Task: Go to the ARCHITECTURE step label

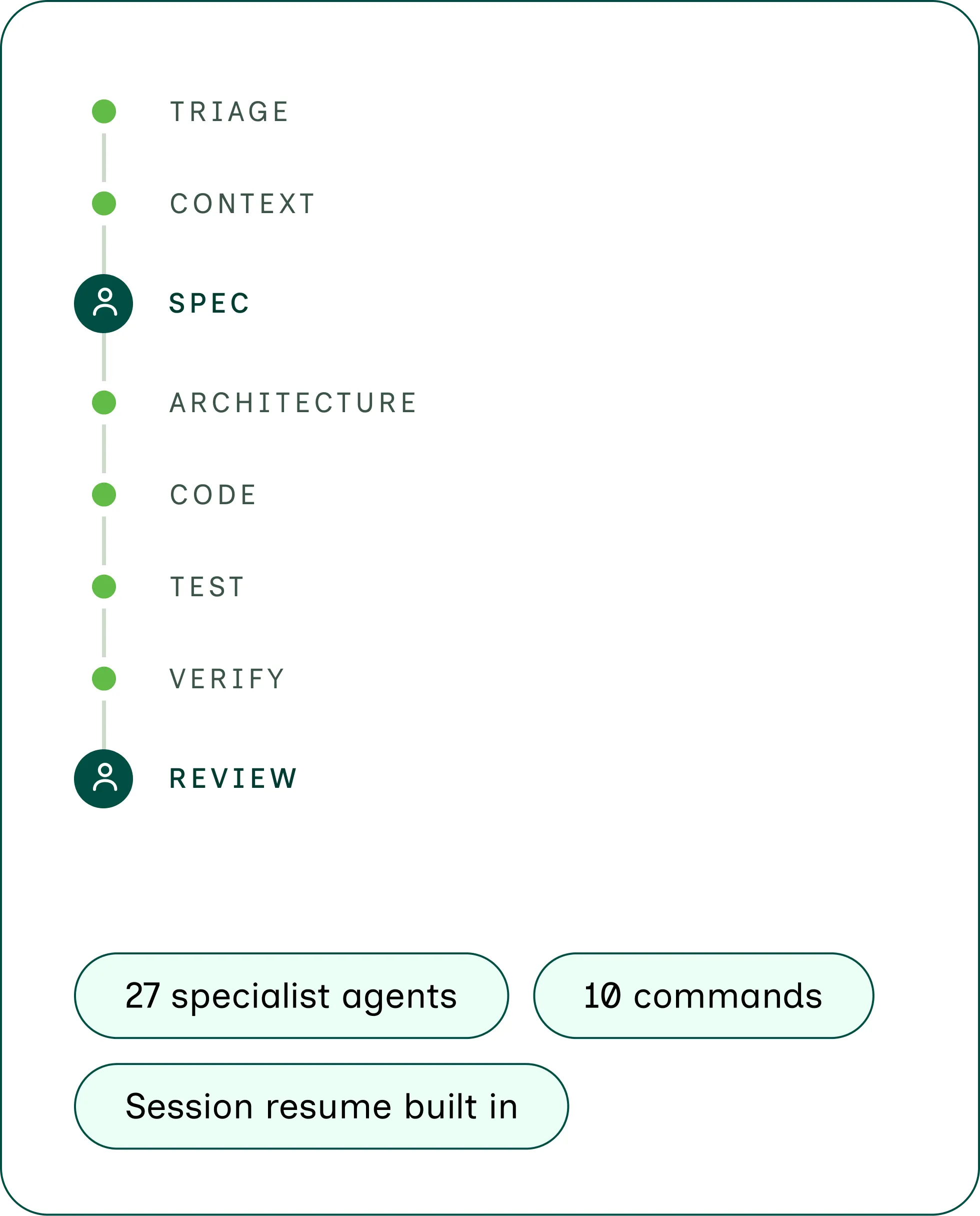Action: point(293,403)
